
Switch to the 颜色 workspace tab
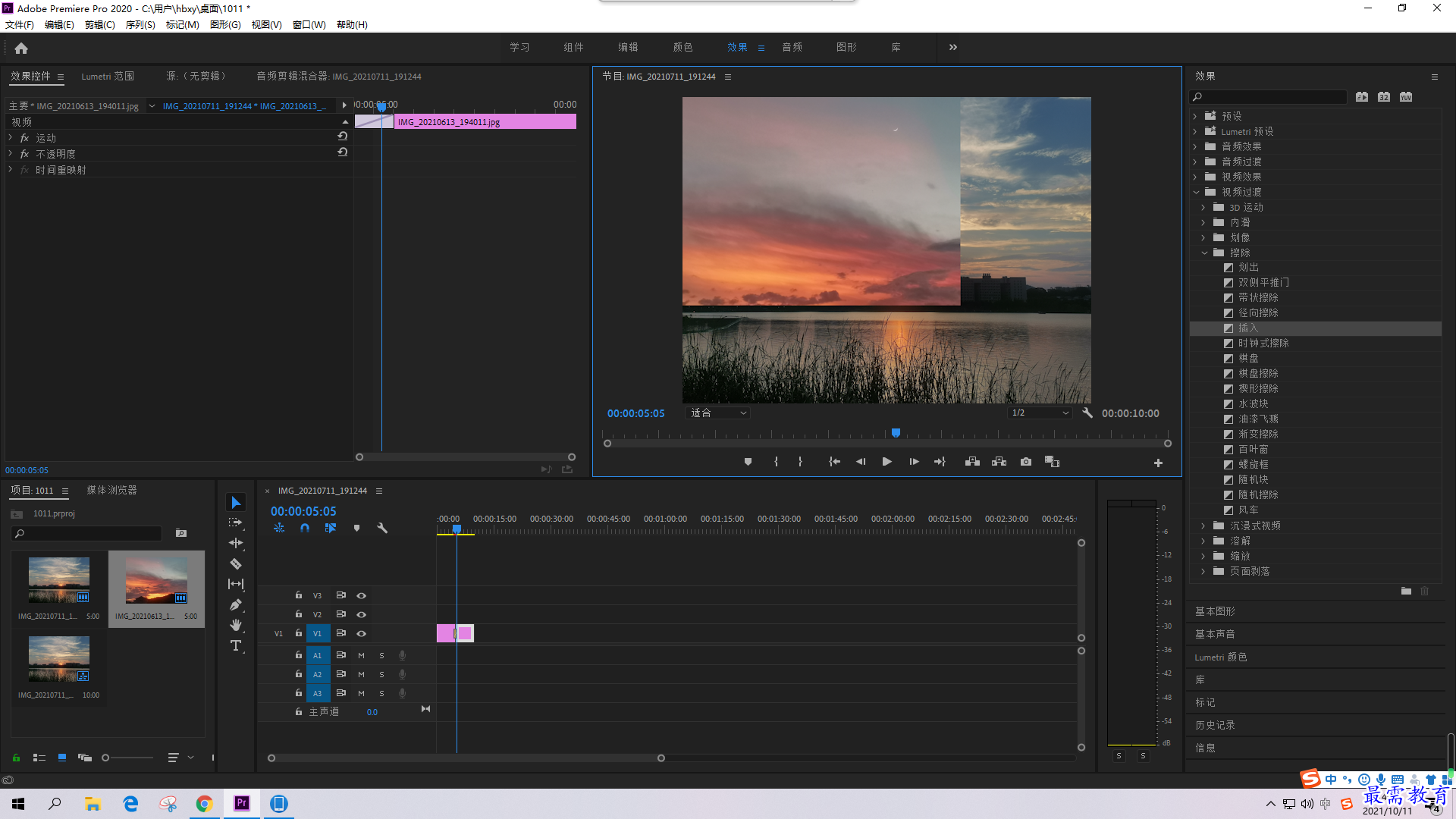(682, 47)
